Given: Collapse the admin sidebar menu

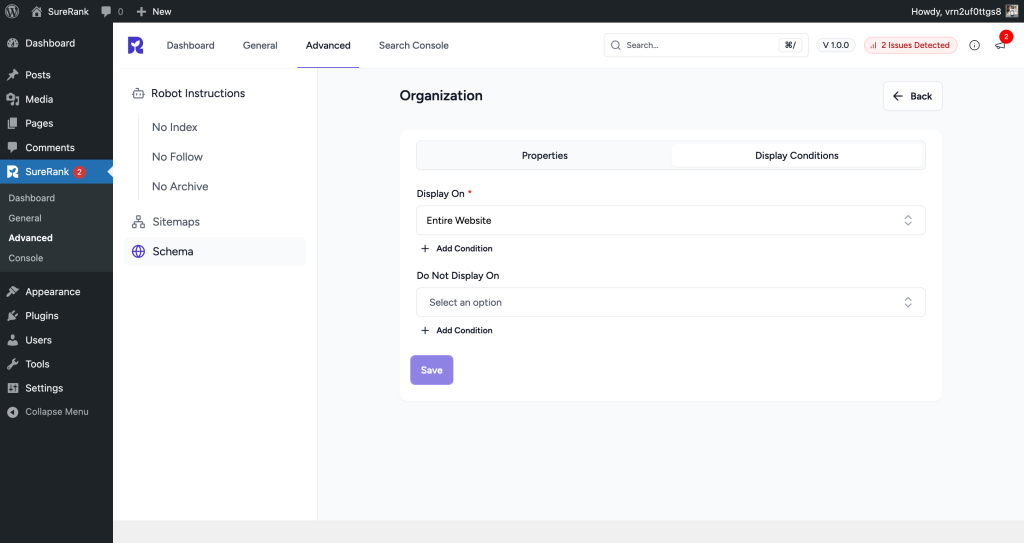Looking at the screenshot, I should click(56, 412).
